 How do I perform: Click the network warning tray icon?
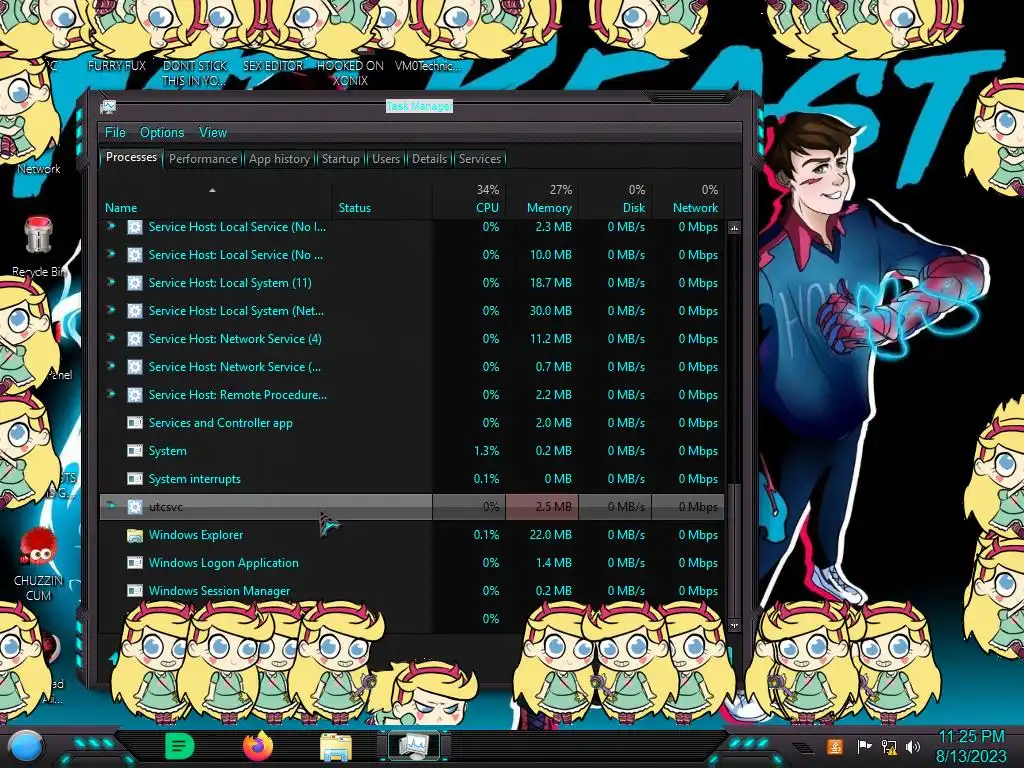pos(889,746)
